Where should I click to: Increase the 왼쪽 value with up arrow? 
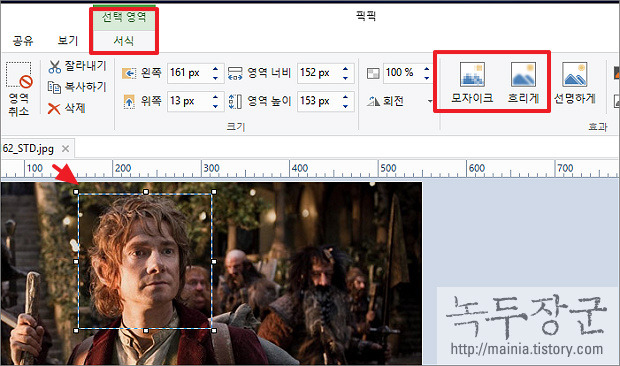[x=215, y=69]
